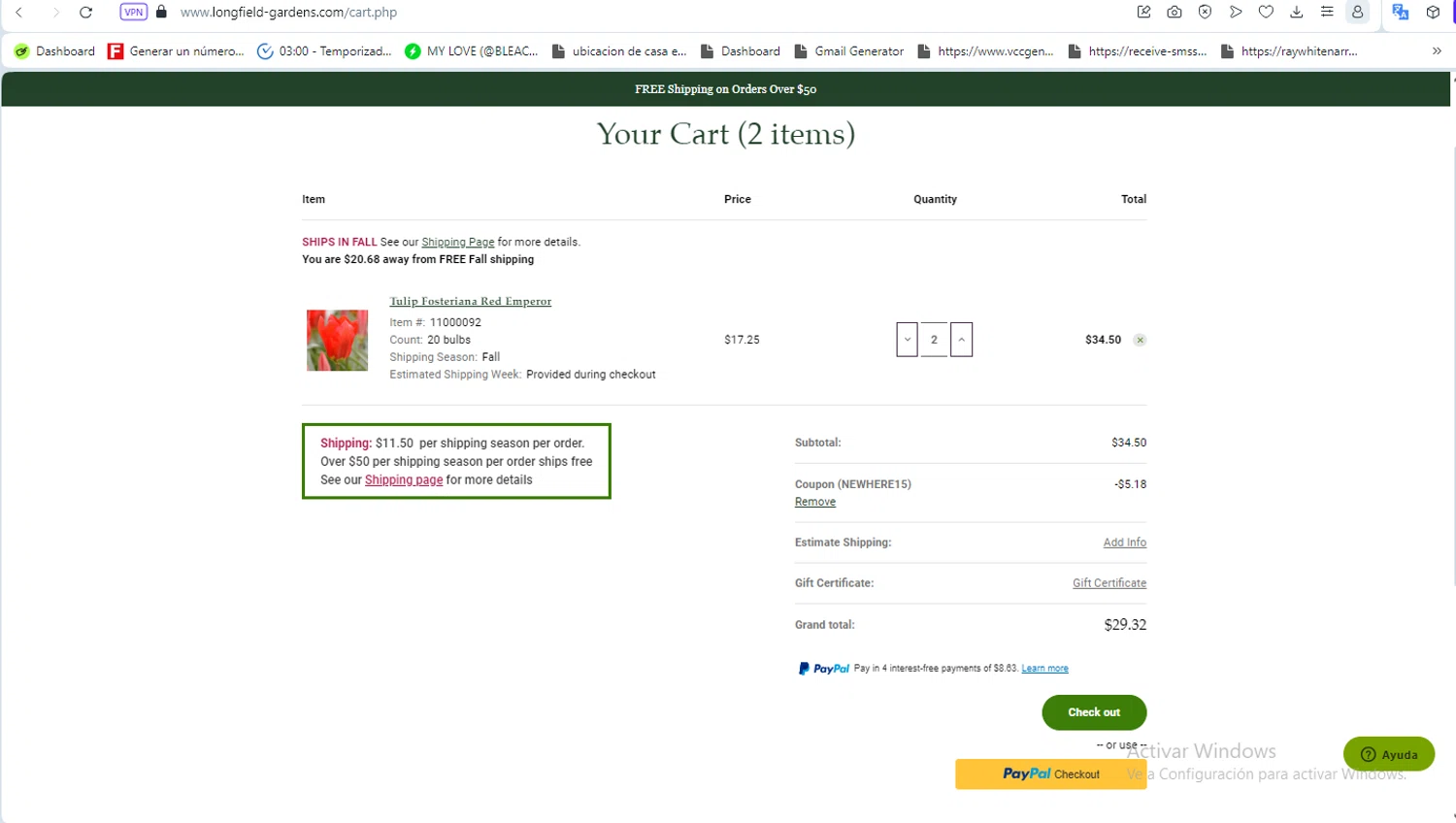Open the user profile icon
This screenshot has height=823, width=1456.
1358,13
